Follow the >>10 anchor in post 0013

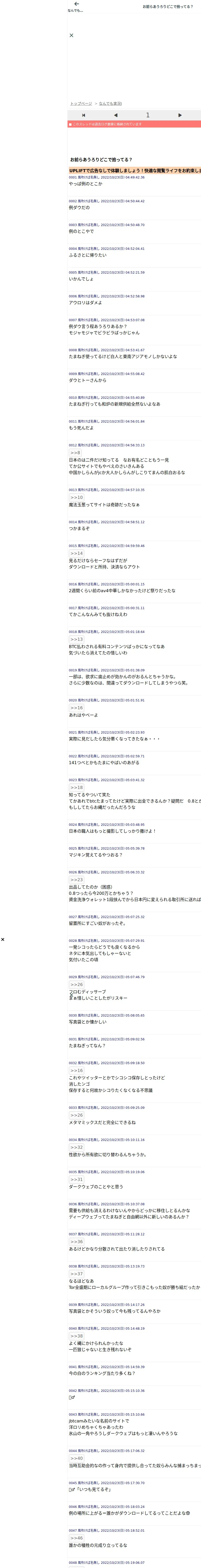coord(76,497)
